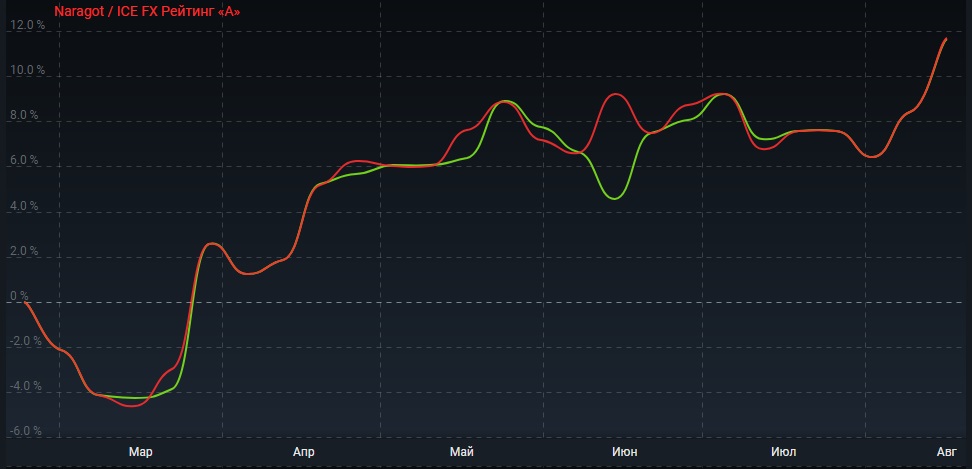Click the green line's lowest dip in June

(615, 198)
